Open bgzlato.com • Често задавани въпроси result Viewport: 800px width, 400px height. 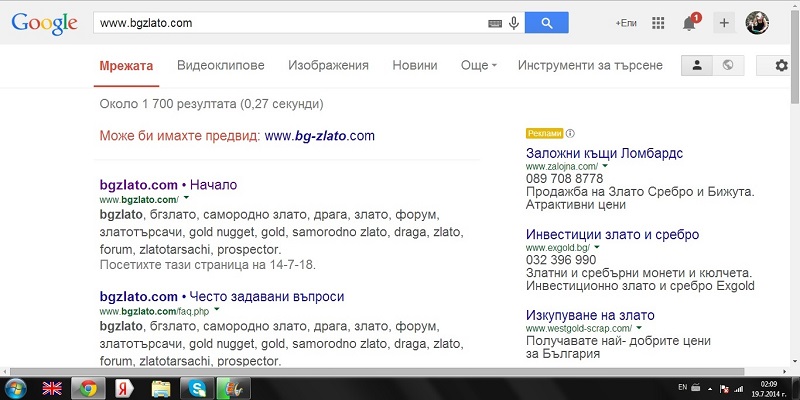(222, 296)
